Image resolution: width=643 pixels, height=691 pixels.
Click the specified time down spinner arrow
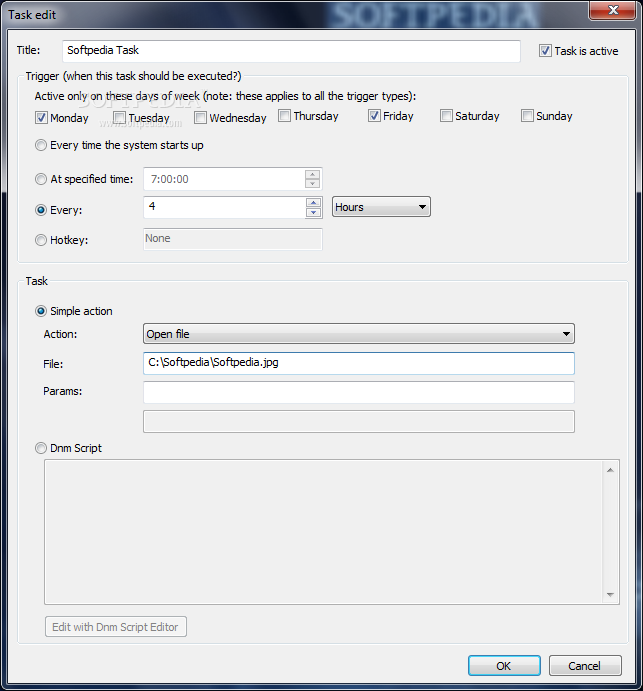(x=312, y=184)
